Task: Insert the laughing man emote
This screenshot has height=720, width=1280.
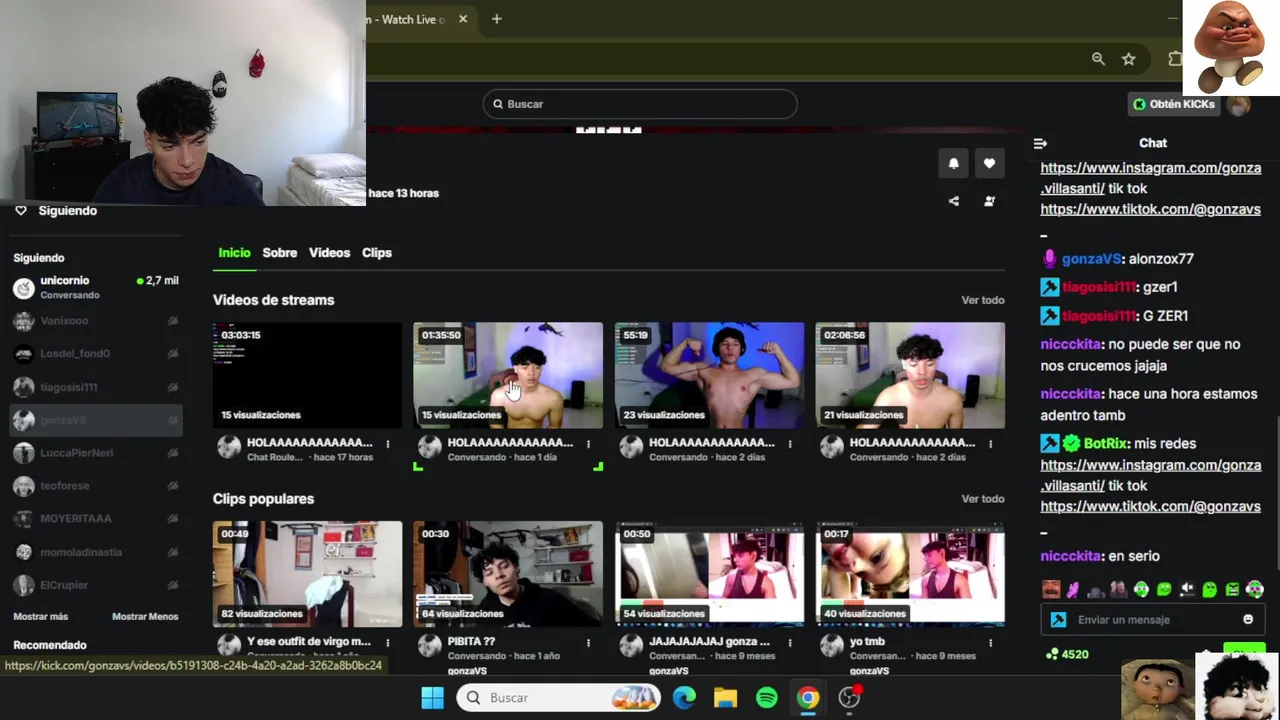Action: coord(1050,590)
